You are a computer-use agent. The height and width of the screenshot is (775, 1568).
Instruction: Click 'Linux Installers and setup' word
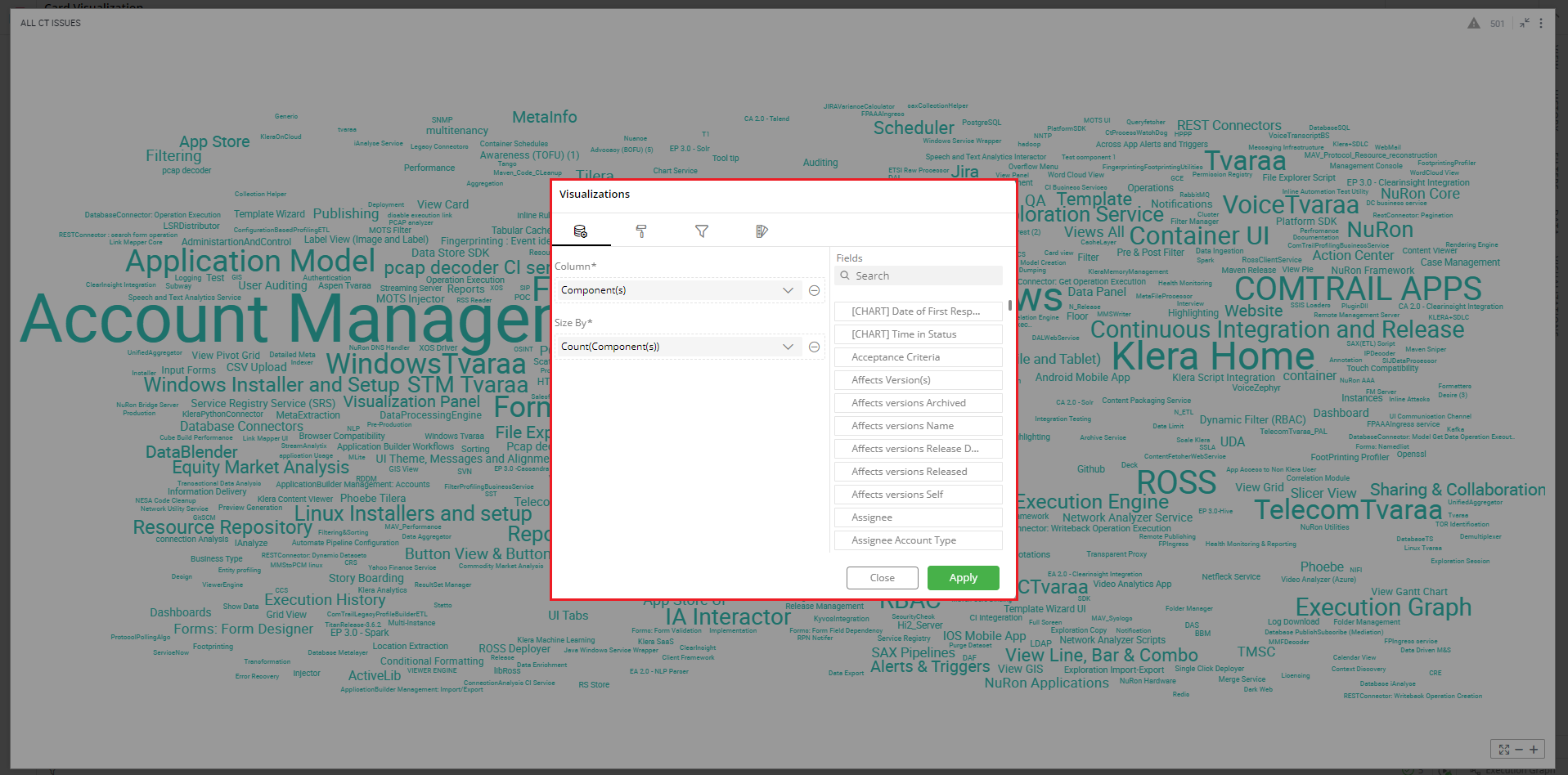[x=413, y=513]
